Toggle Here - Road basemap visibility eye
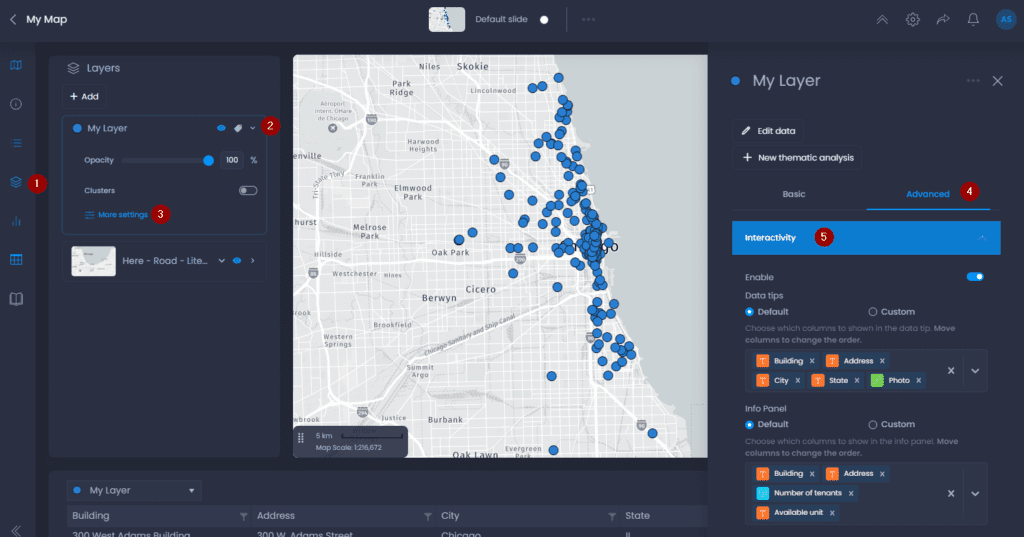 [237, 261]
